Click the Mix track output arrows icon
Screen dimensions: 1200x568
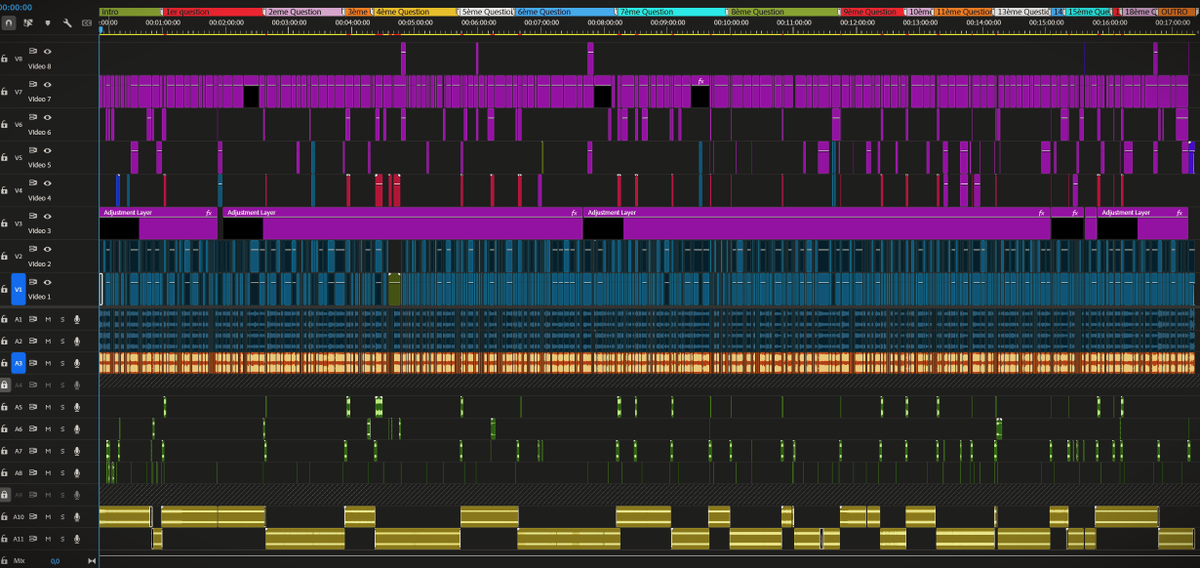click(93, 561)
